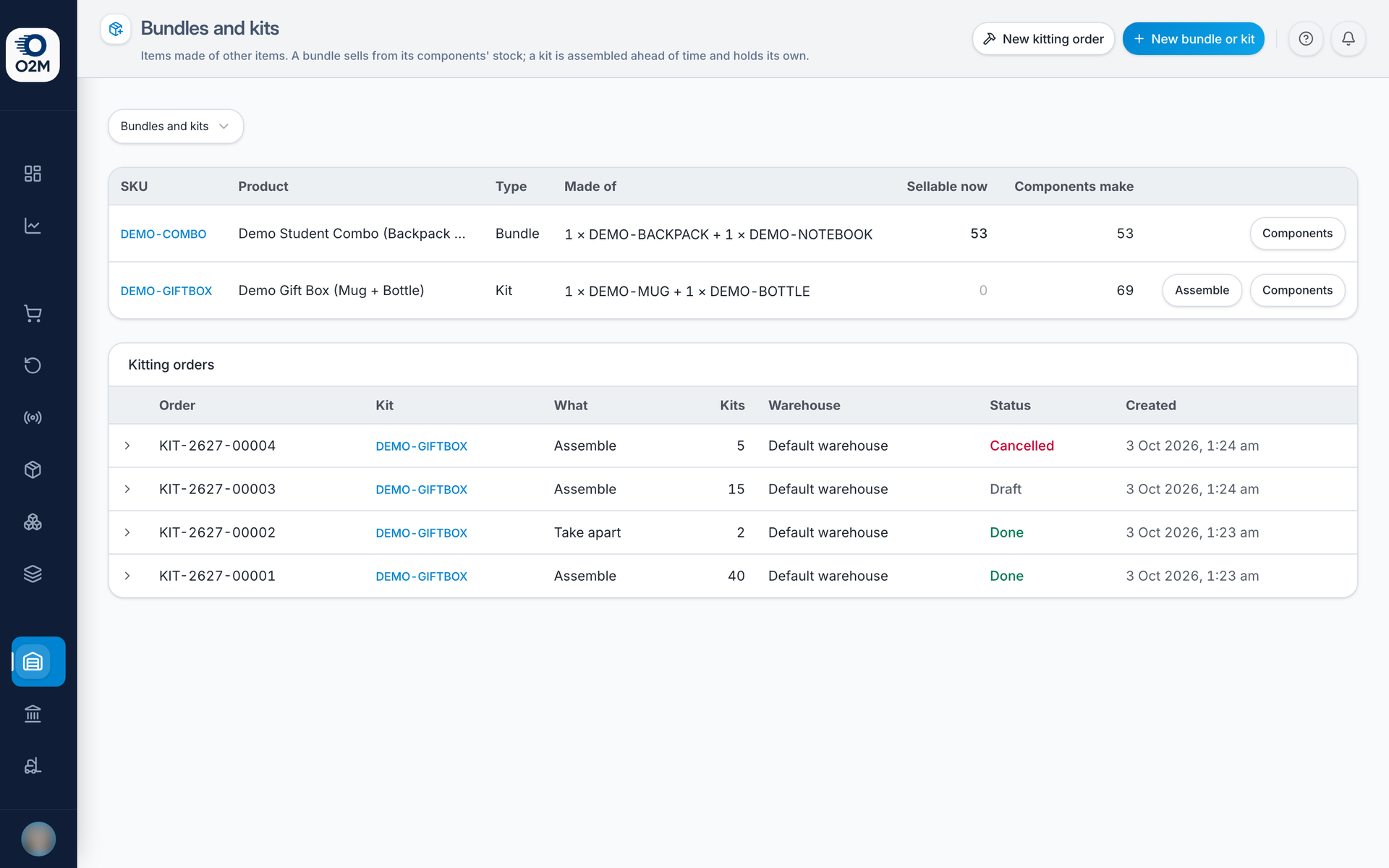Click the Cancelled status text
1389x868 pixels.
(1021, 446)
